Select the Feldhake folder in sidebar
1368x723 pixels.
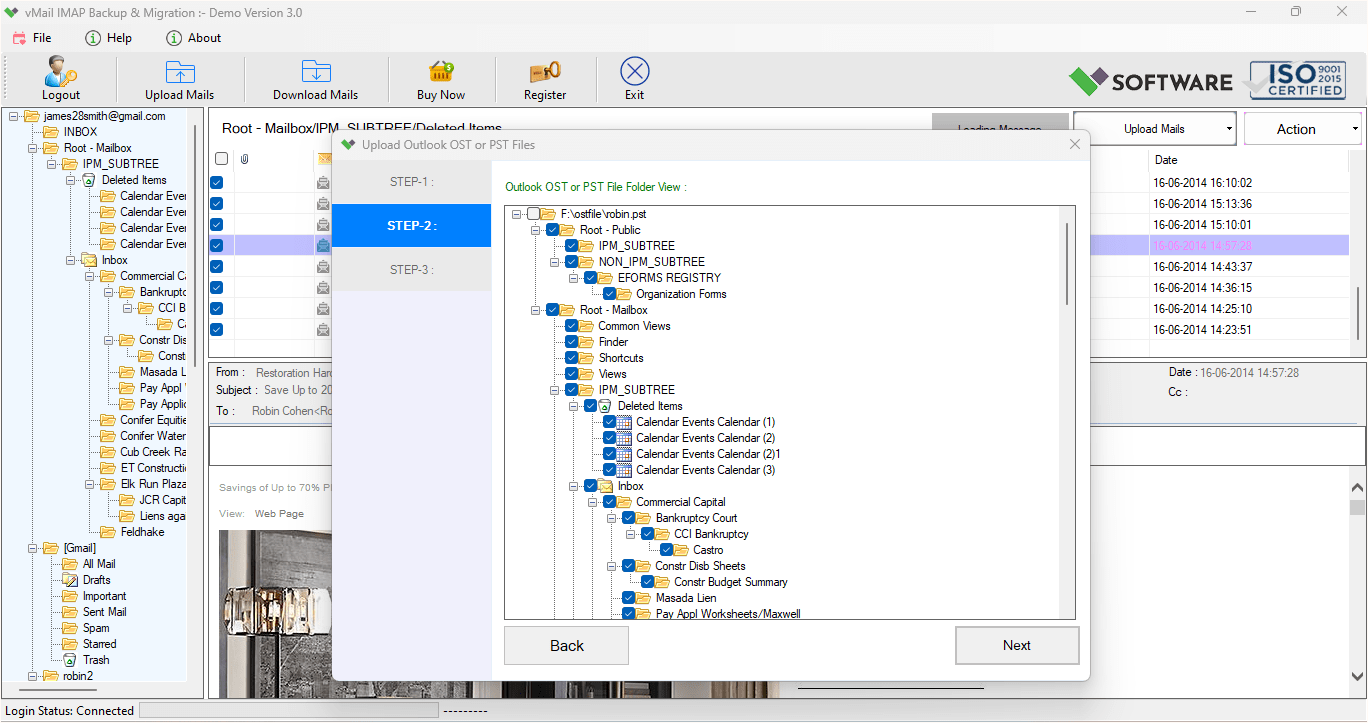[142, 532]
